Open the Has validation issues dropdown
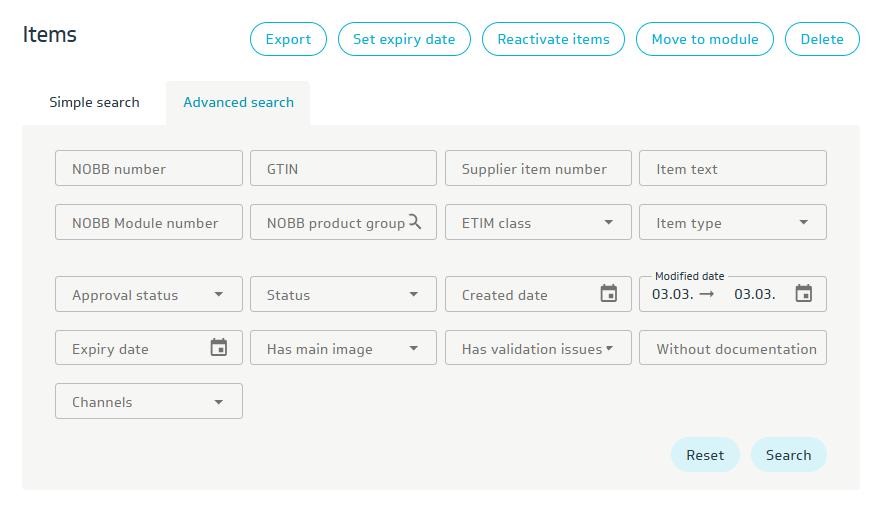 tap(609, 349)
